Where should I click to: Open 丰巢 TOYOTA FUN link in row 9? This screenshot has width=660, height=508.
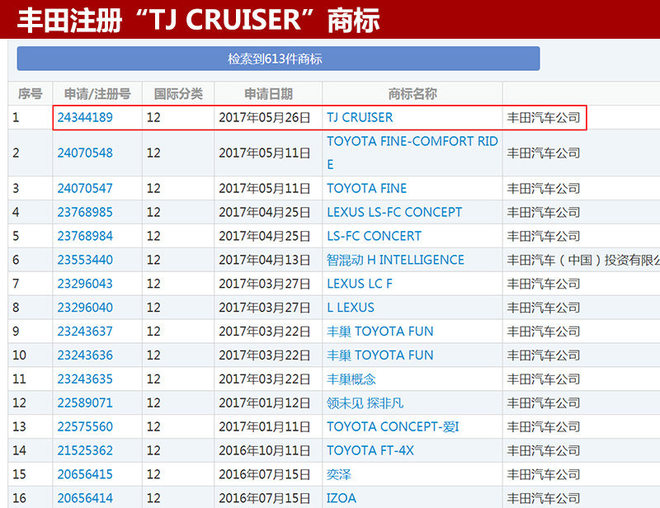pos(380,331)
